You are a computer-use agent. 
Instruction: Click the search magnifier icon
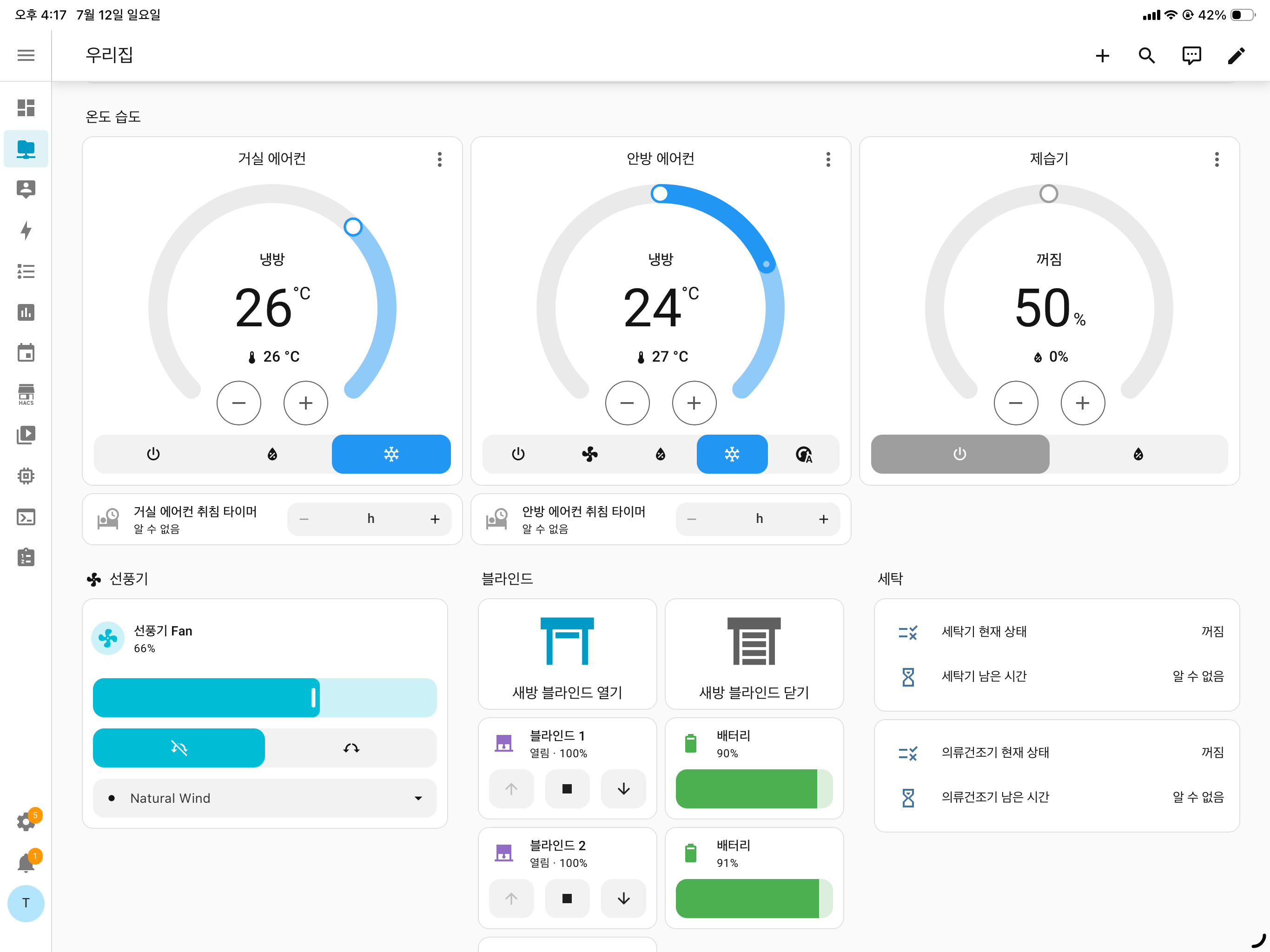1146,55
